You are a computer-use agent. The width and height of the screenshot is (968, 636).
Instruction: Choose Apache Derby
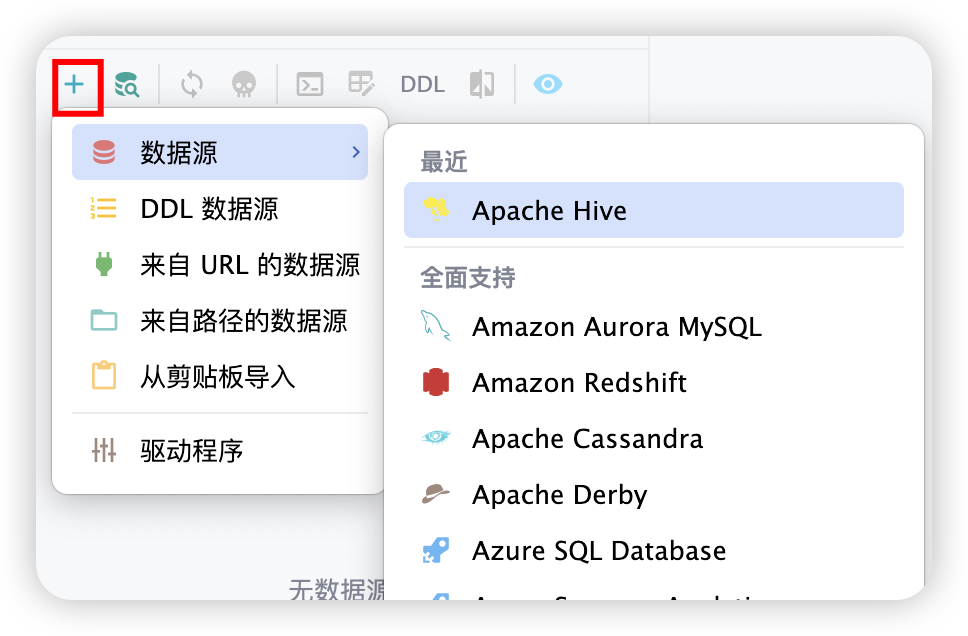click(654, 495)
